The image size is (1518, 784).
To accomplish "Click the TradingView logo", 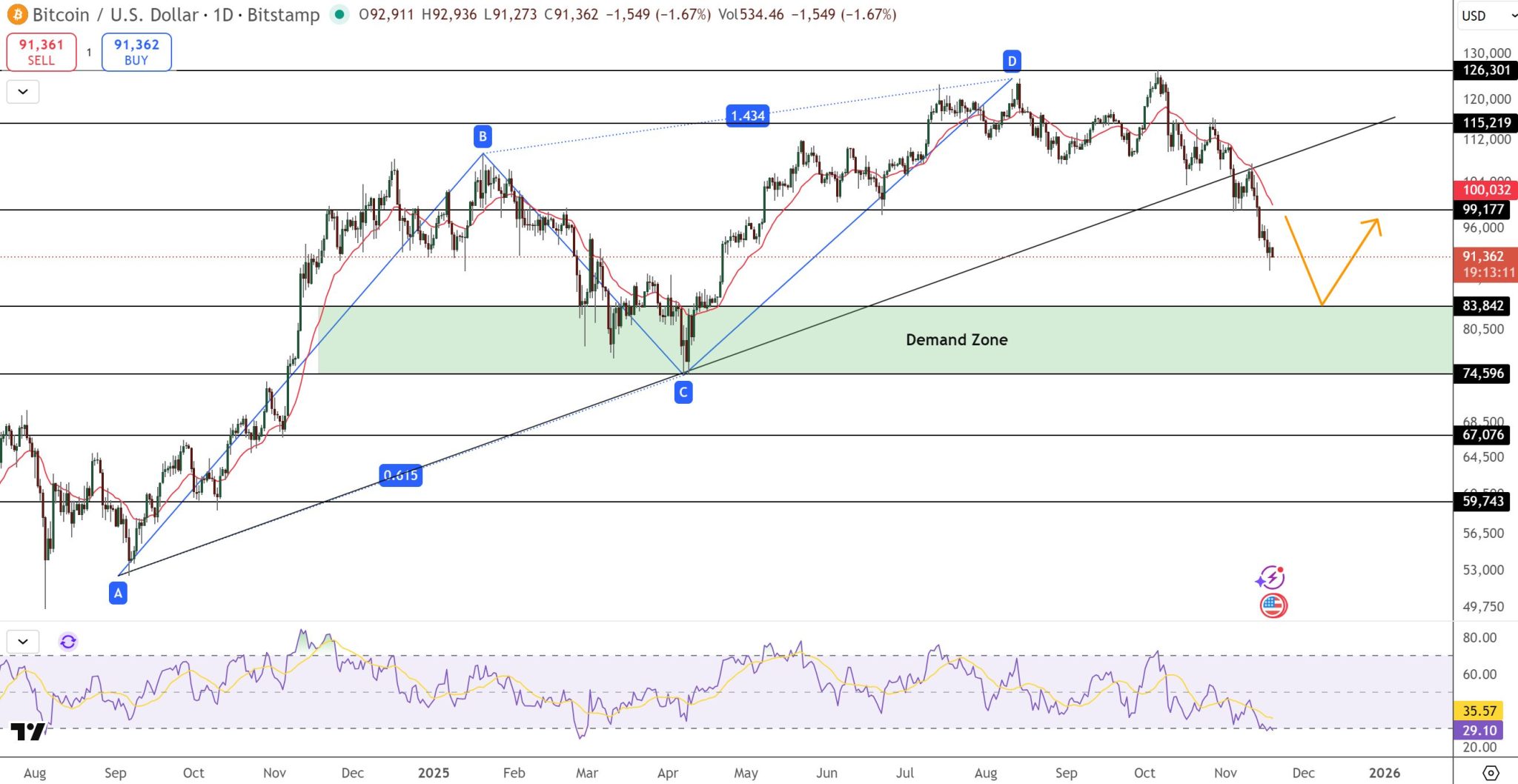I will coord(28,731).
